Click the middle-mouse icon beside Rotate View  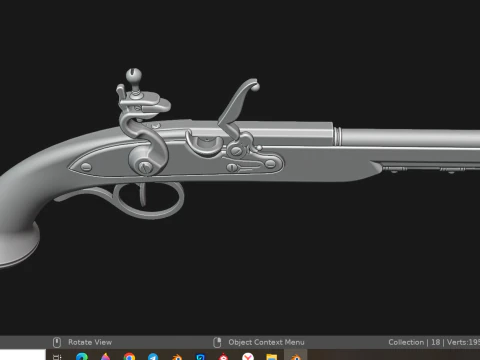click(57, 342)
